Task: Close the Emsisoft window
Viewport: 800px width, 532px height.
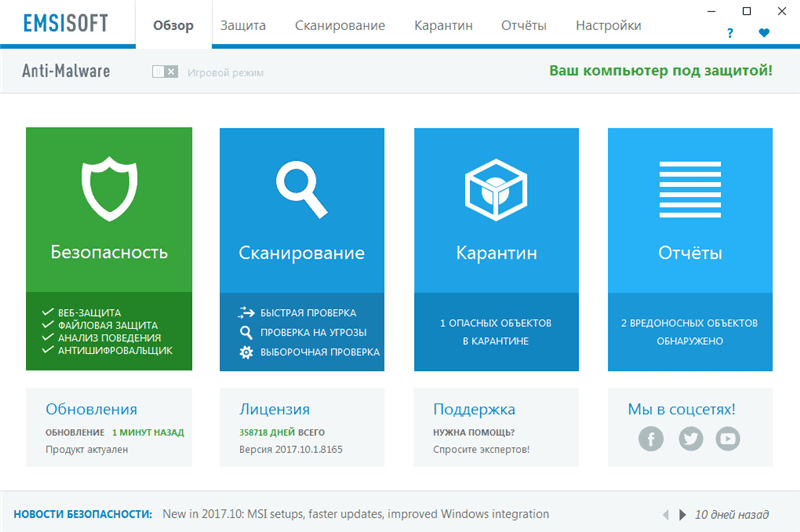Action: click(x=782, y=11)
